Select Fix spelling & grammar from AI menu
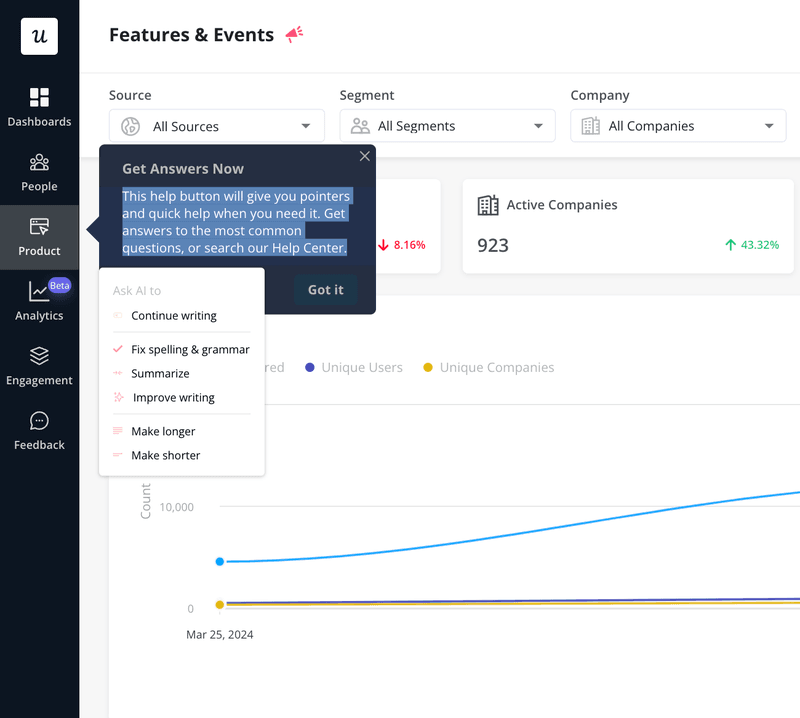The width and height of the screenshot is (800, 718). point(189,349)
